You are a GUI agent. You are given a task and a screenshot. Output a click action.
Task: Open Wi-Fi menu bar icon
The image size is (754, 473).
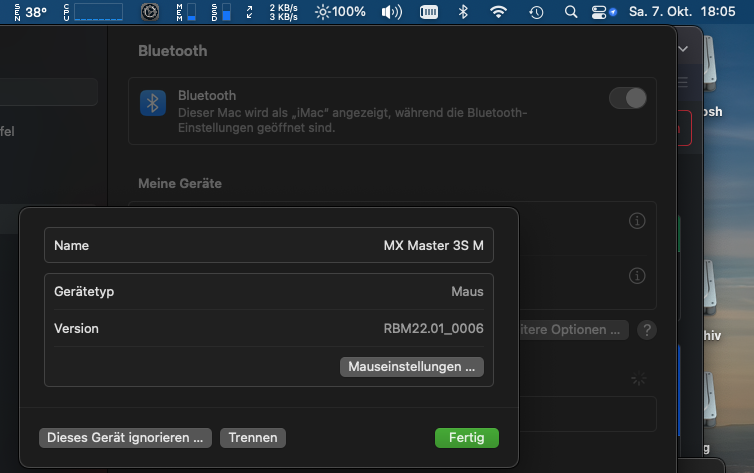point(498,12)
